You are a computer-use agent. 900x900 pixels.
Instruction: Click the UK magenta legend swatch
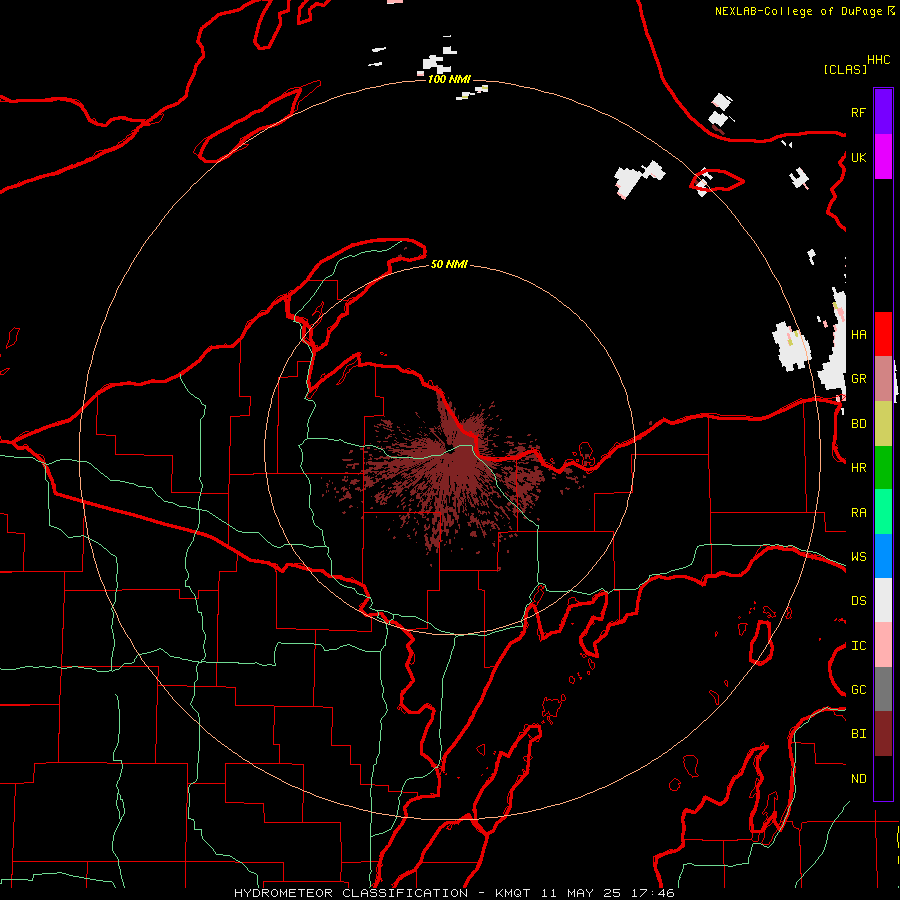tap(883, 157)
